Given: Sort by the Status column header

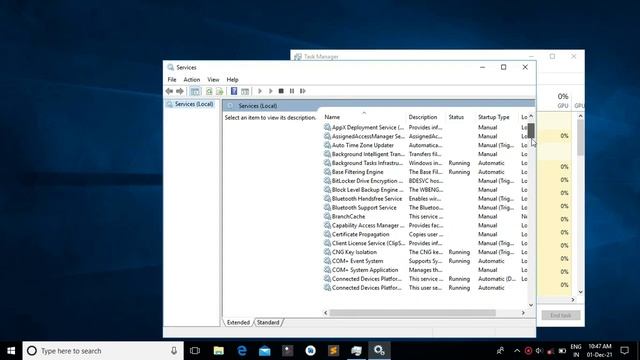Looking at the screenshot, I should coord(461,117).
